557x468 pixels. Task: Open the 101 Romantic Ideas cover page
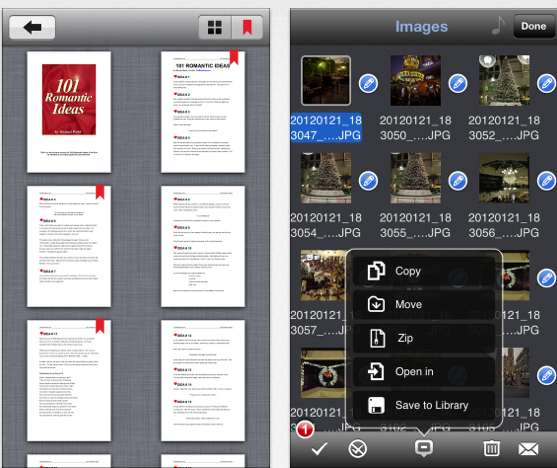[69, 112]
